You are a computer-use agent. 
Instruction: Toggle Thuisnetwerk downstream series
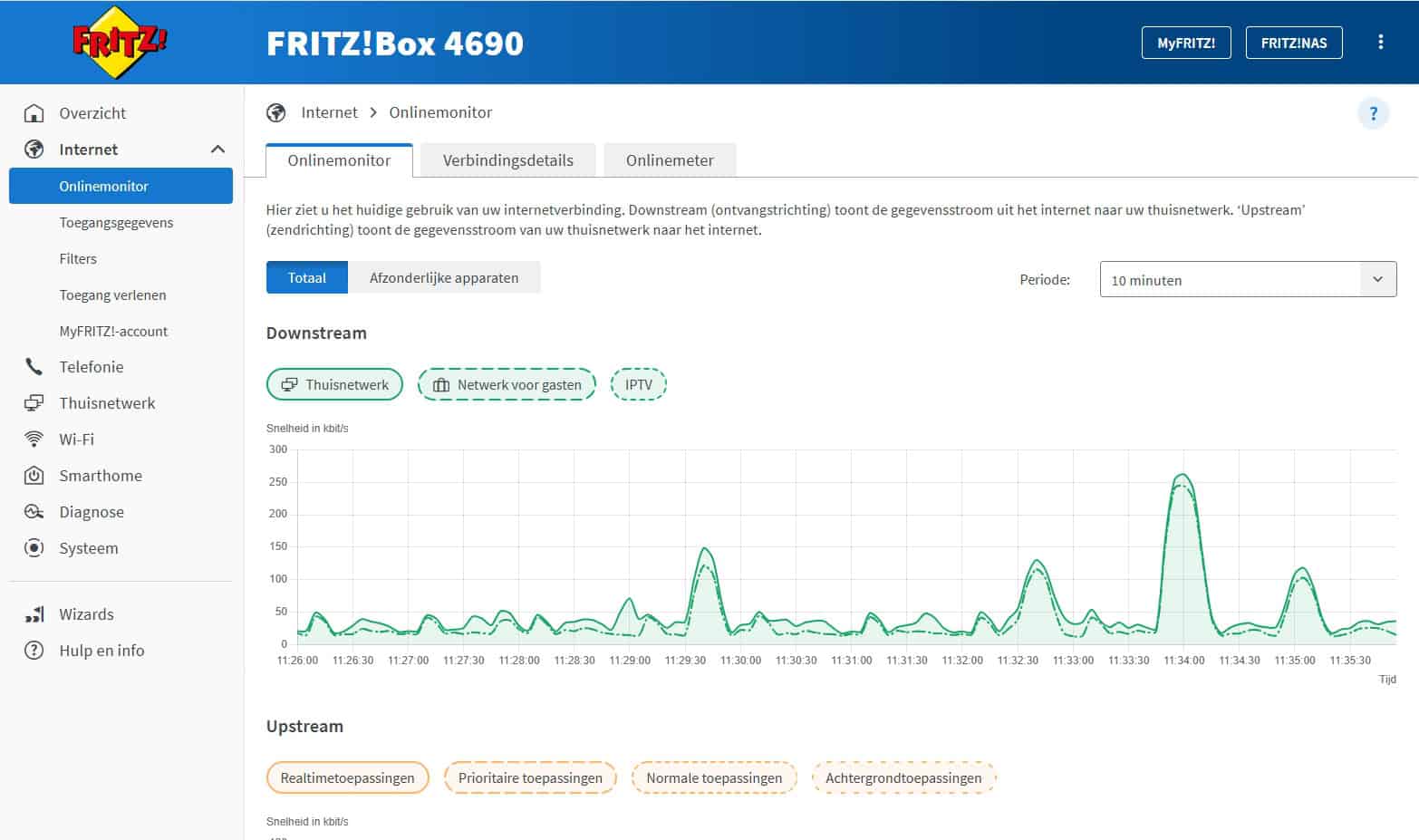tap(334, 384)
